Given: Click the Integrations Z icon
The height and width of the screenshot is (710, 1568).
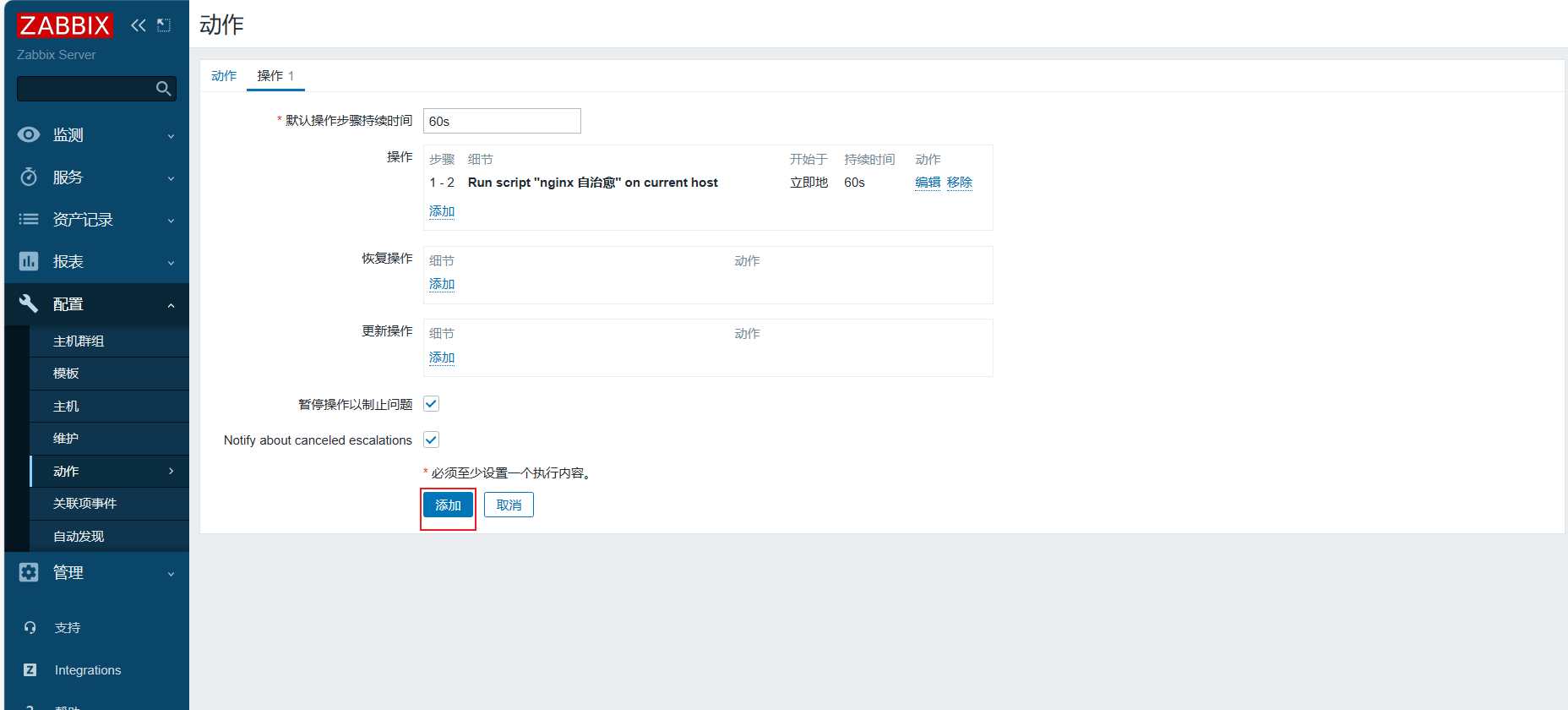Looking at the screenshot, I should [x=30, y=669].
